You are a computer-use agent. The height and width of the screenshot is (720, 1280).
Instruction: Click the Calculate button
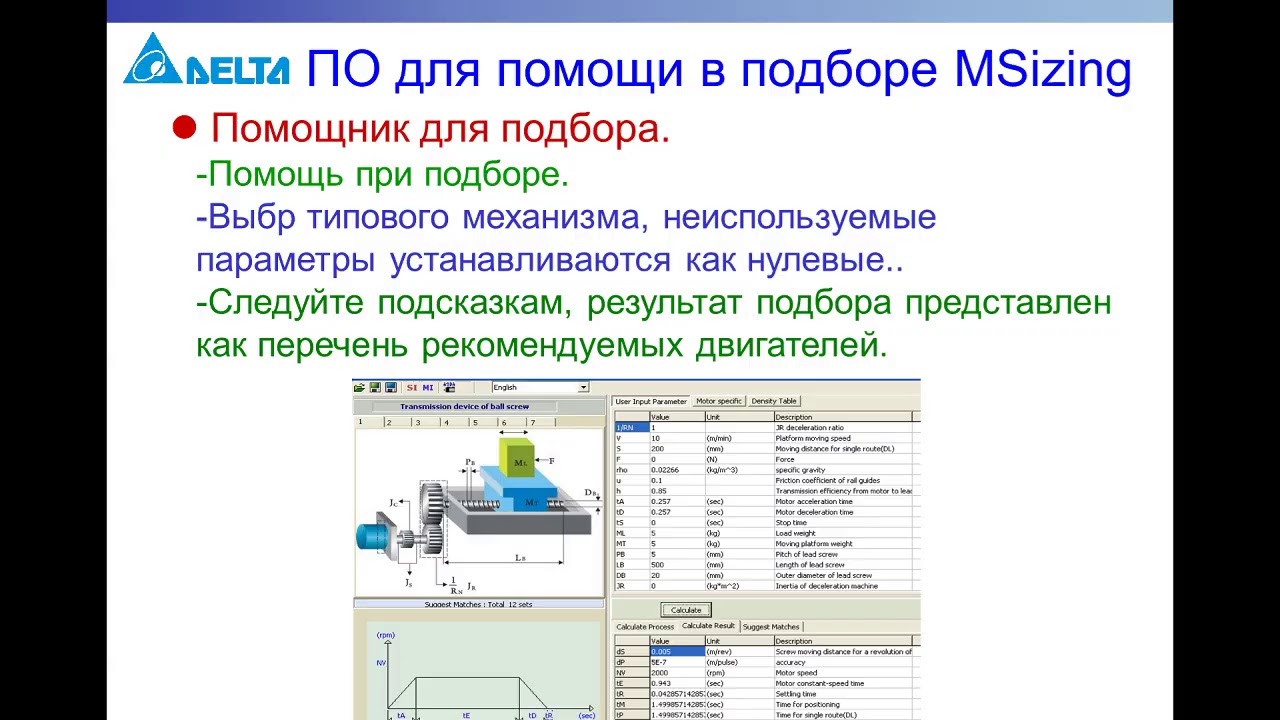pyautogui.click(x=686, y=610)
